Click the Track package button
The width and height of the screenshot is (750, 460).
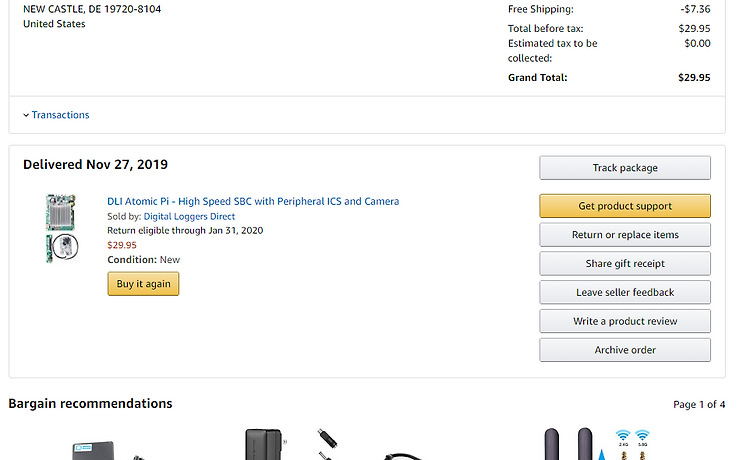pos(625,168)
